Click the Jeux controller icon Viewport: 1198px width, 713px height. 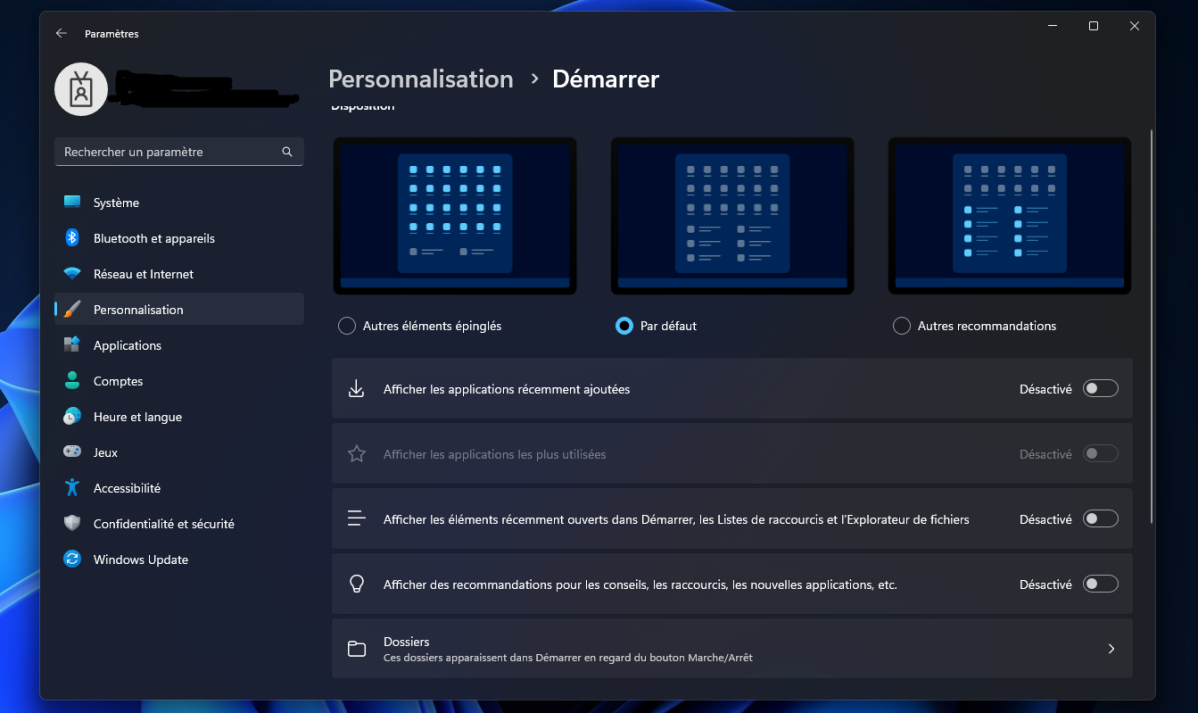[72, 452]
